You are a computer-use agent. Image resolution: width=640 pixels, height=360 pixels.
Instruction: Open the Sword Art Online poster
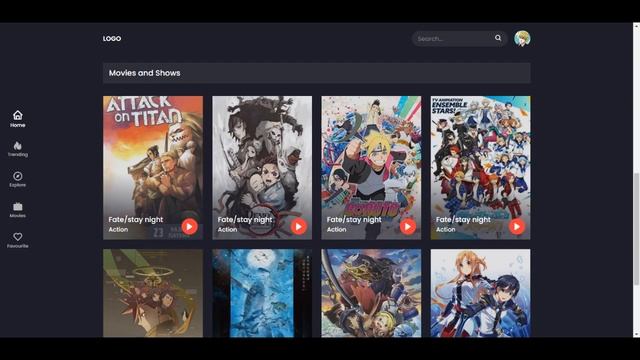click(x=480, y=293)
